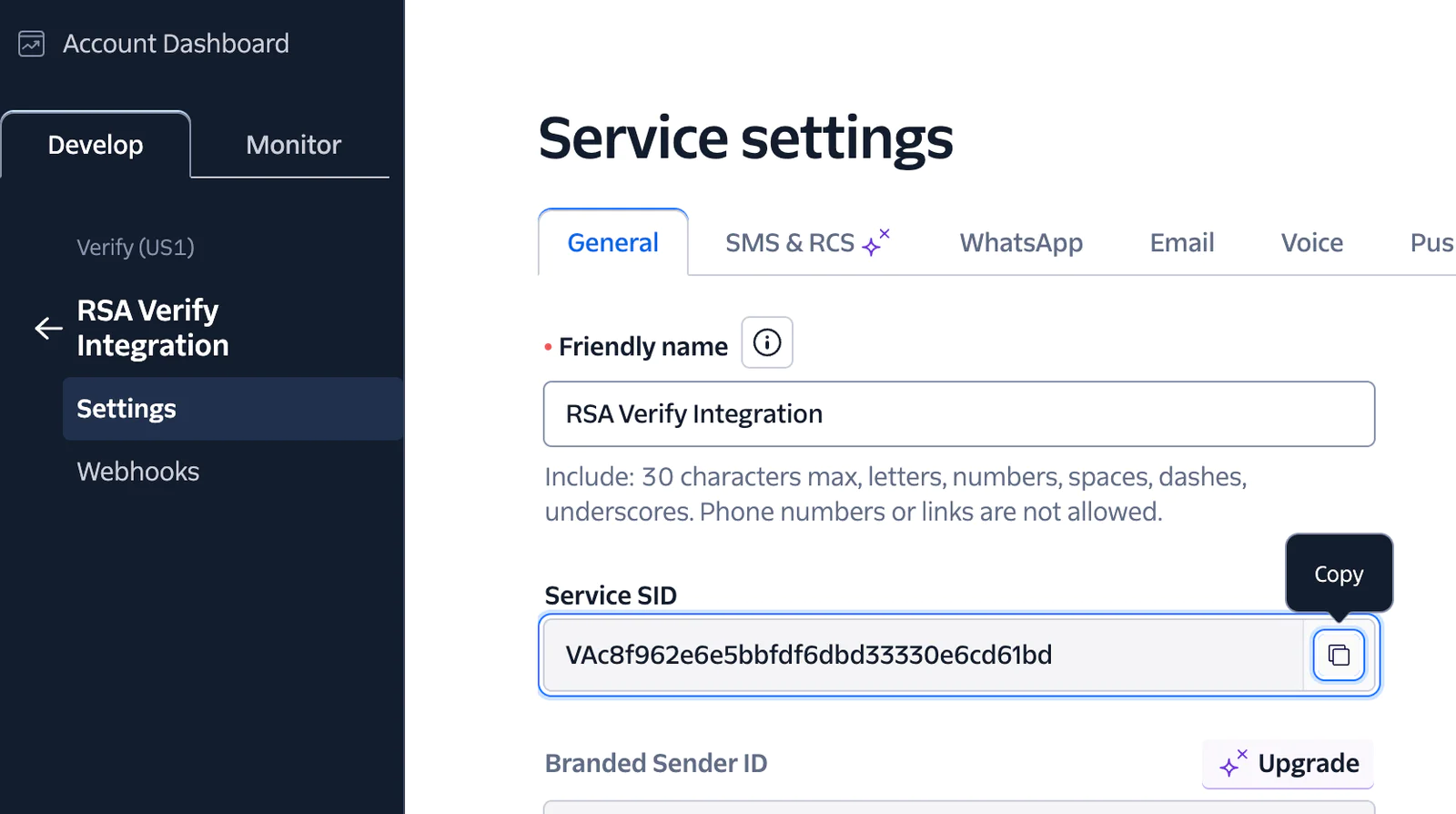Click the Friendly name info icon

[767, 342]
